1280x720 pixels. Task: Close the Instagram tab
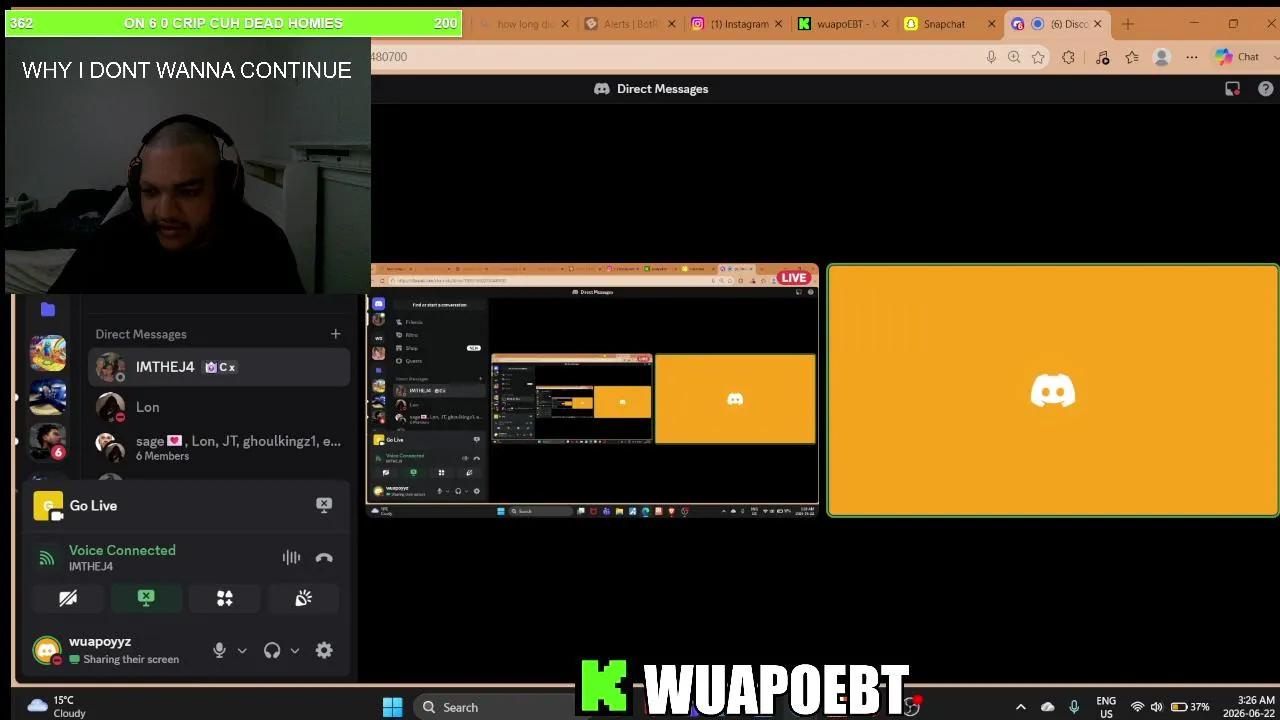[778, 24]
